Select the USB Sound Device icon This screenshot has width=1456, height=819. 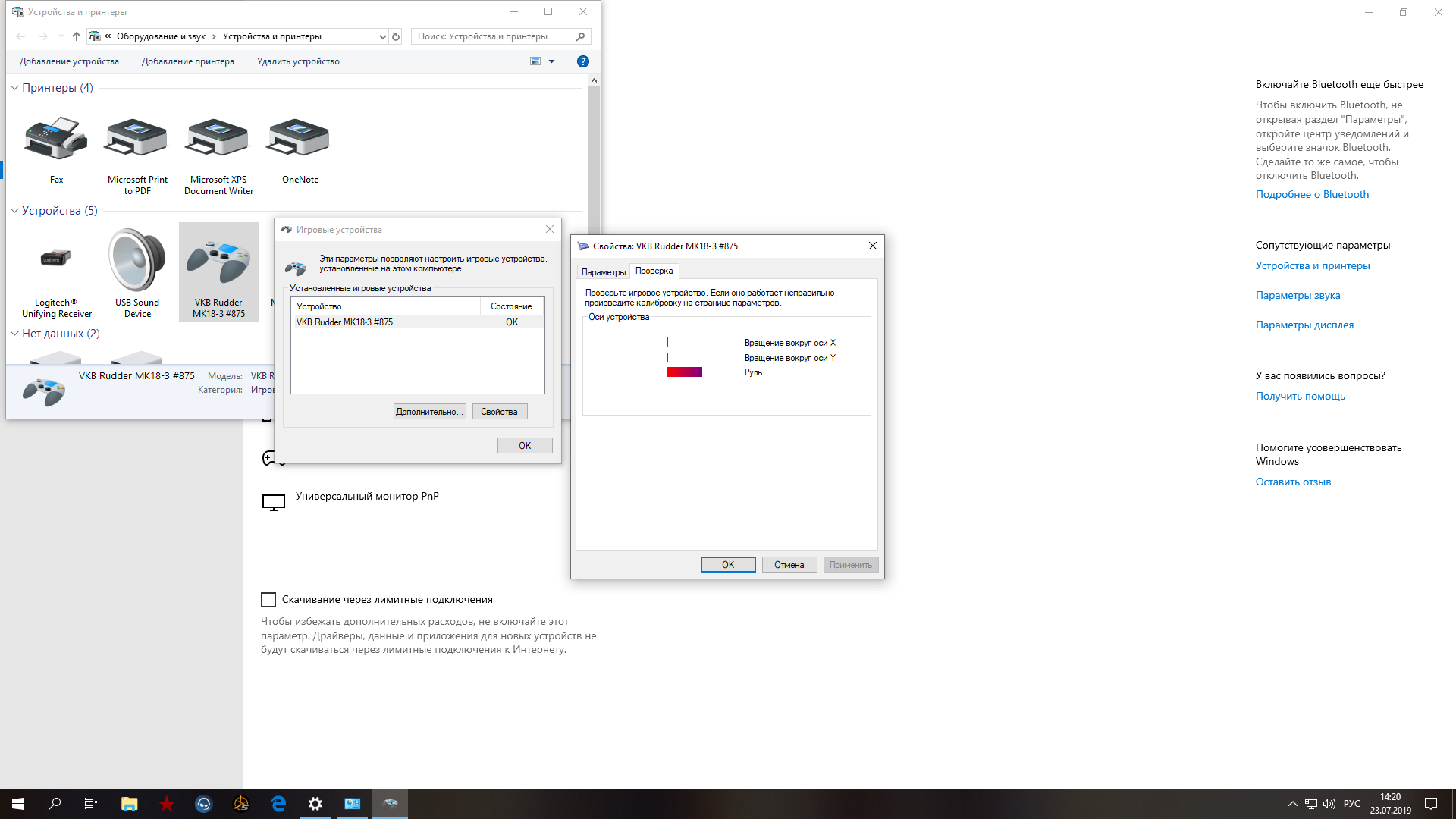pyautogui.click(x=137, y=262)
